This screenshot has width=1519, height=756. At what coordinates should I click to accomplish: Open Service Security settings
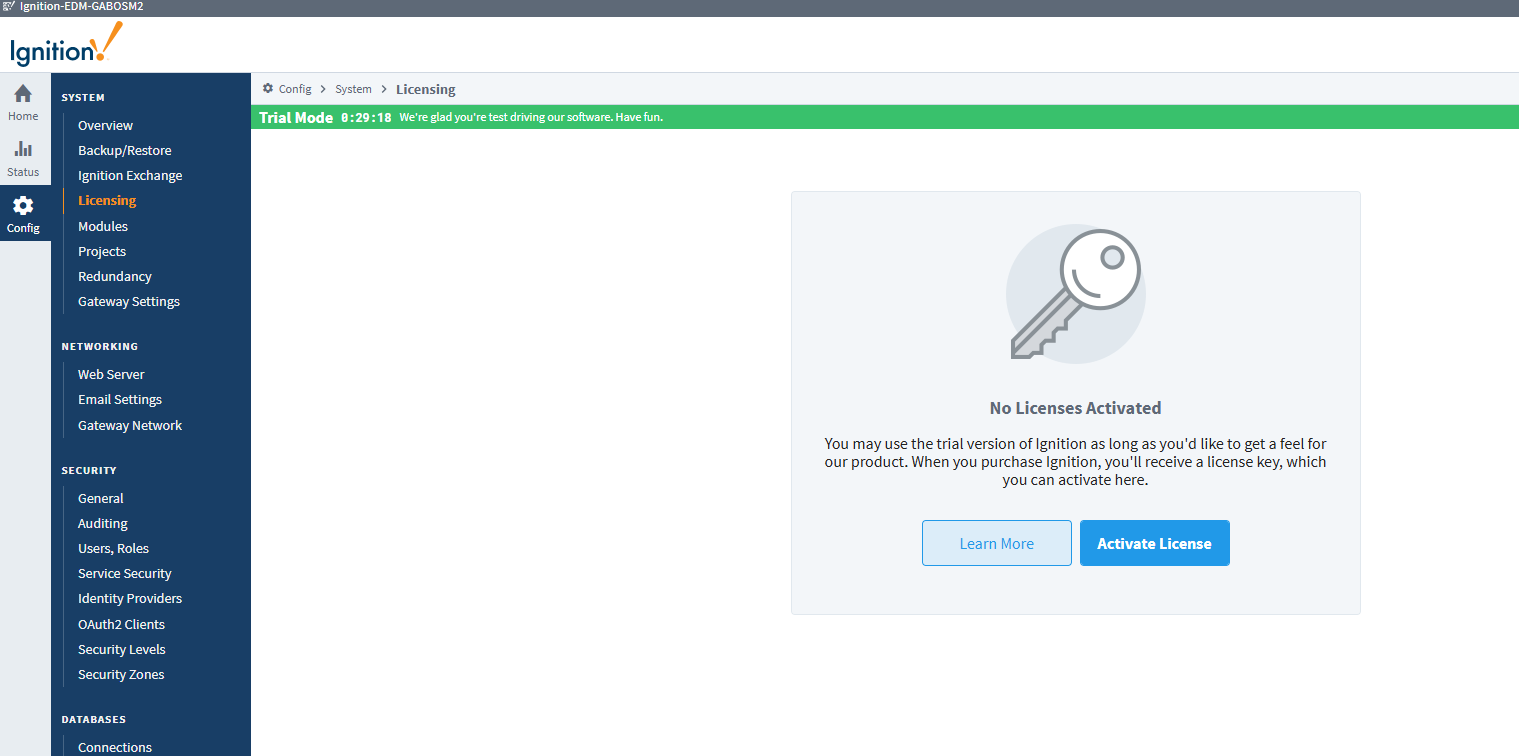tap(125, 573)
